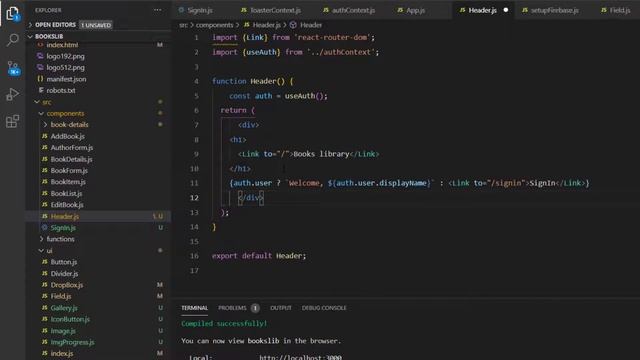This screenshot has width=640, height=360.
Task: Click the 1 UNSAVED badge in Open Editors
Action: point(96,25)
